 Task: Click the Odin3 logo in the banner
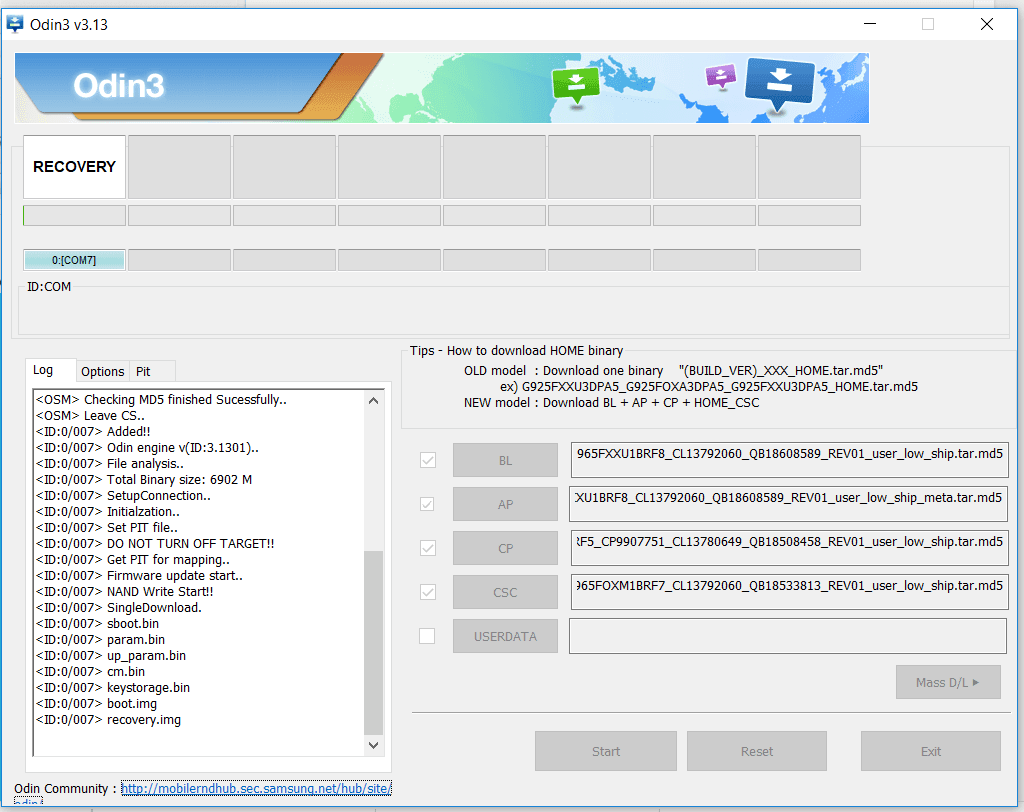(118, 86)
